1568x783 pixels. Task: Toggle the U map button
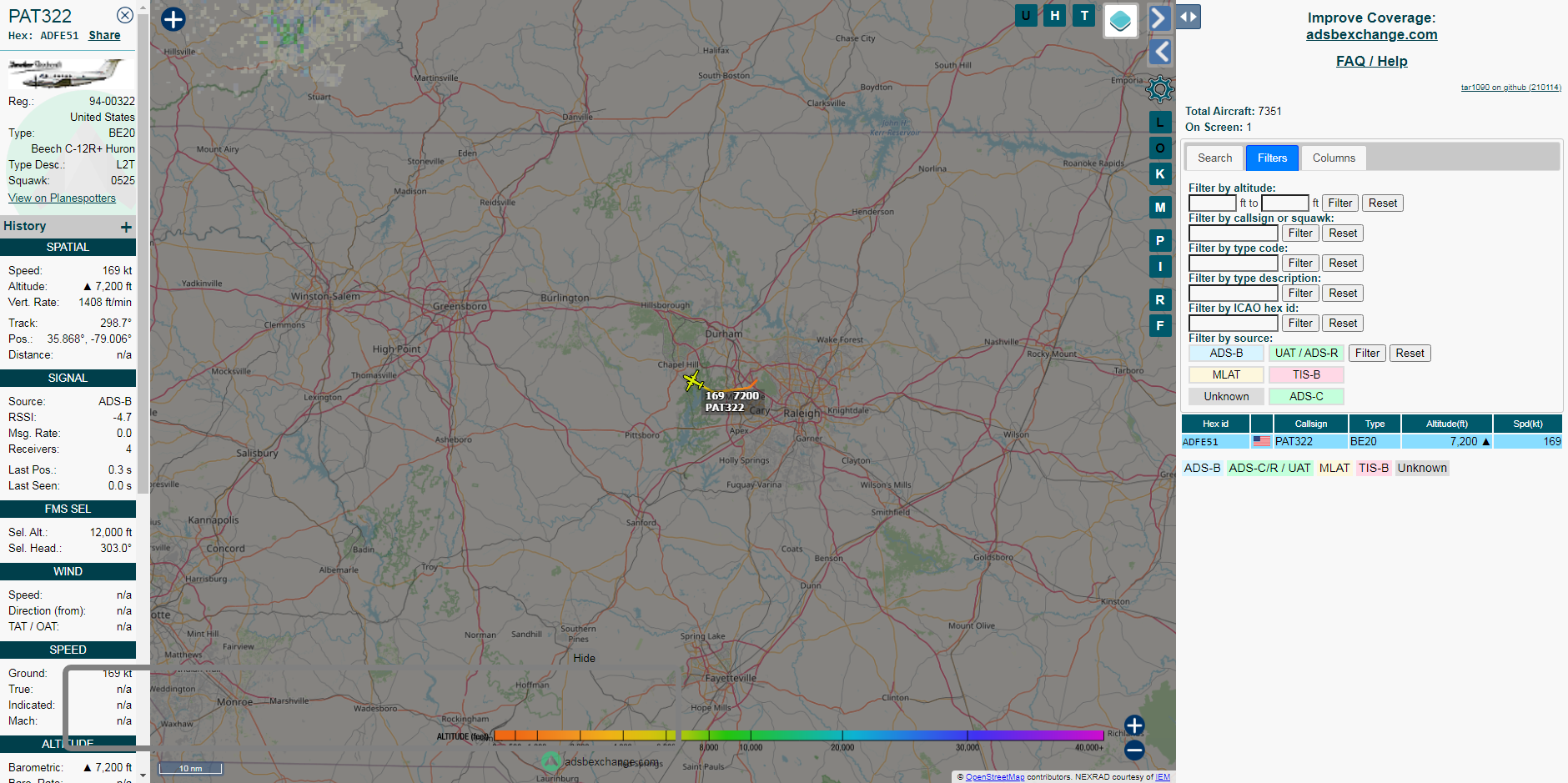[1026, 15]
